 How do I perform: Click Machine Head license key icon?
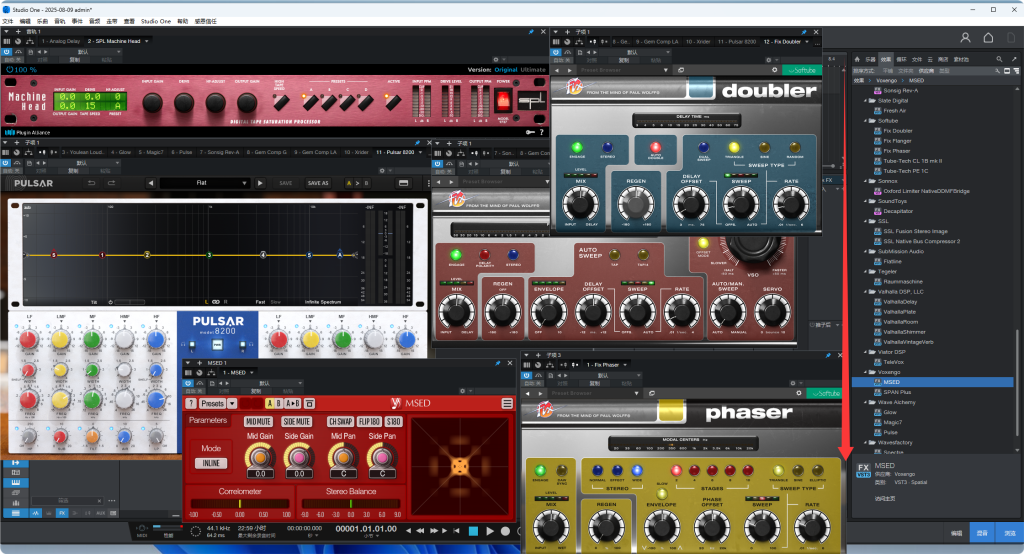tap(530, 132)
